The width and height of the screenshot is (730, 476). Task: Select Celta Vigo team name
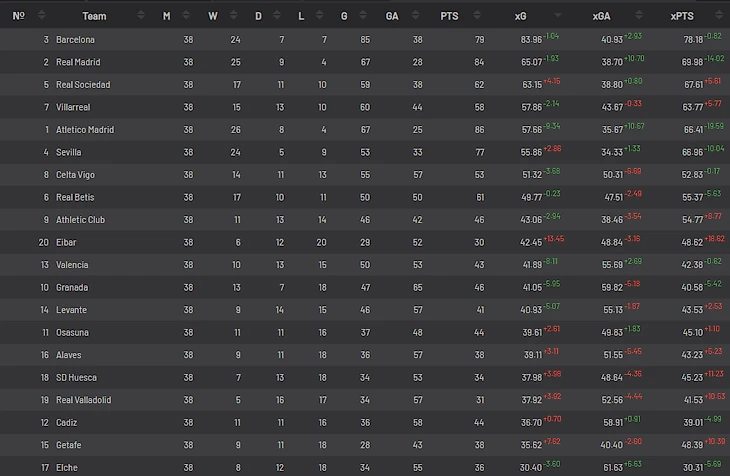coord(76,175)
